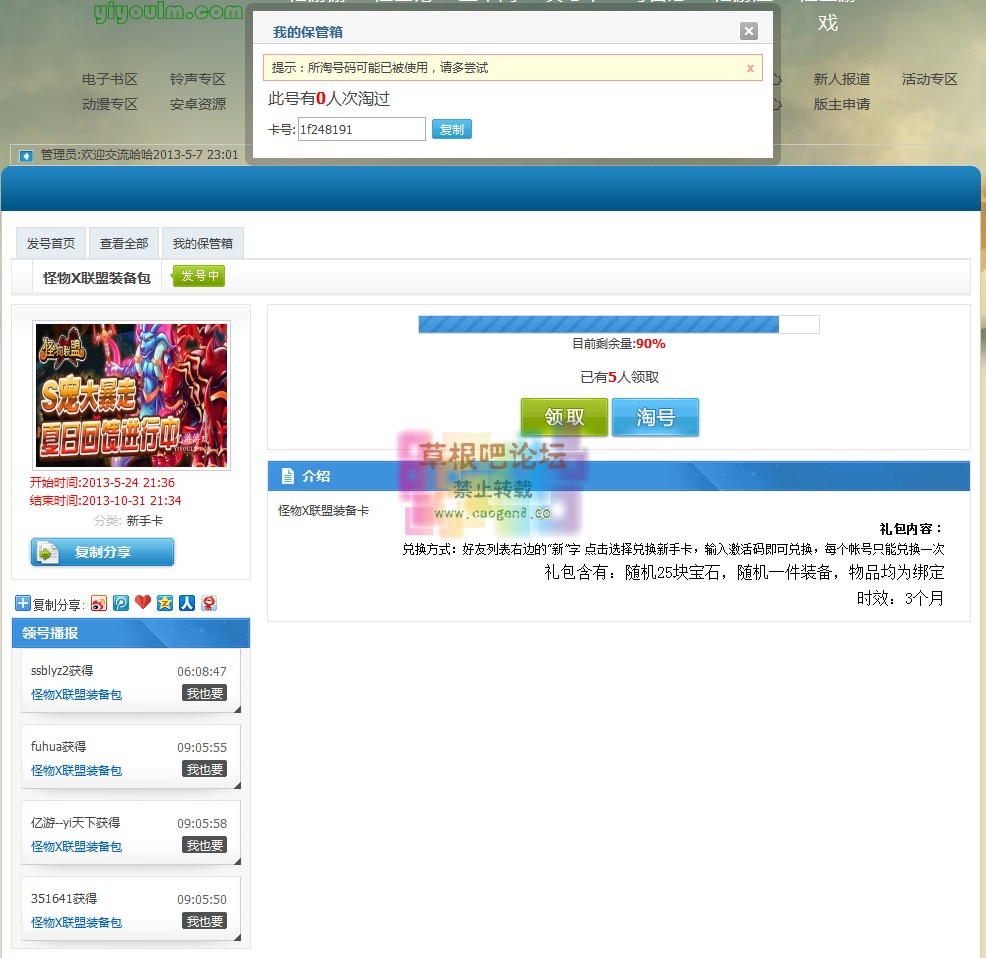
Task: Open the 我的保管箱 tab
Action: tap(203, 242)
